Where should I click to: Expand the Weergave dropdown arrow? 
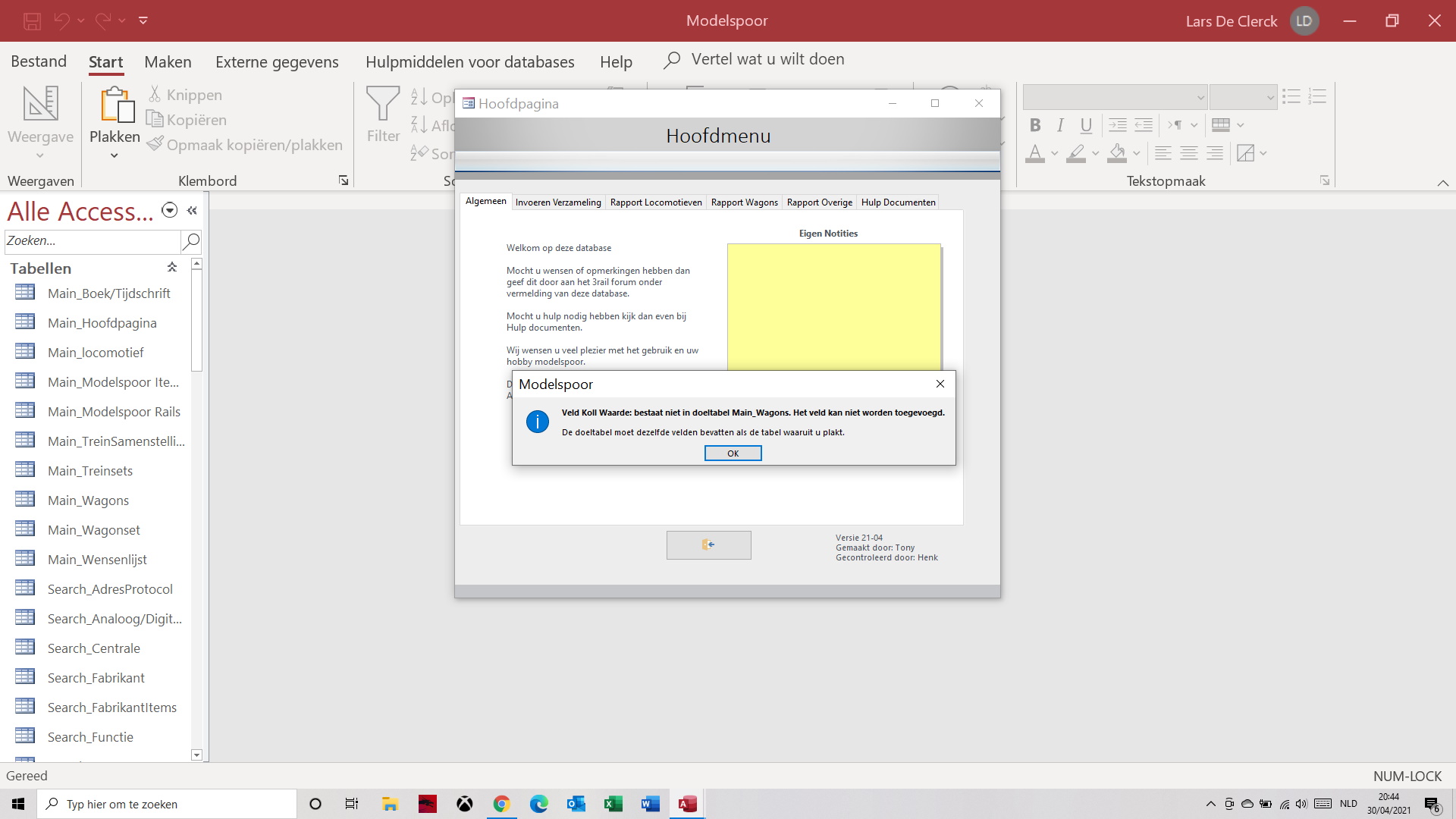[x=40, y=155]
